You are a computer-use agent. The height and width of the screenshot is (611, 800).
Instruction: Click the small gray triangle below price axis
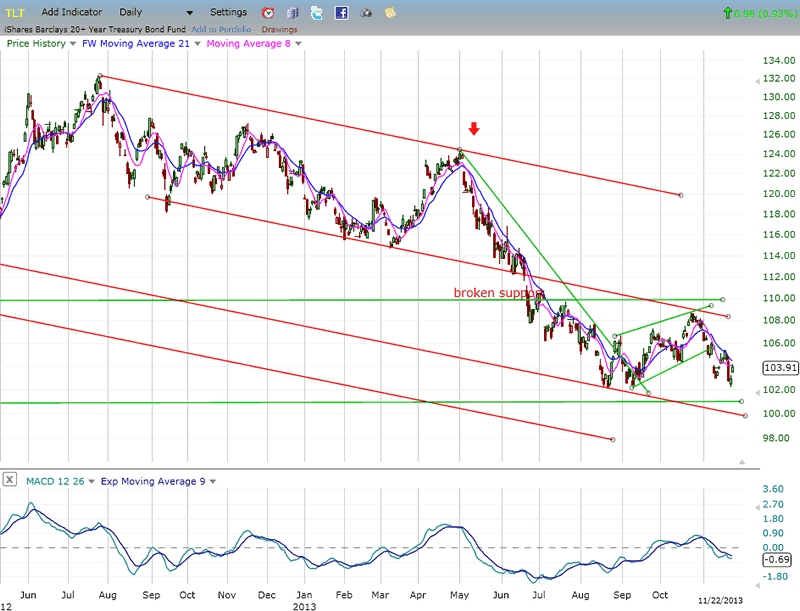741,461
